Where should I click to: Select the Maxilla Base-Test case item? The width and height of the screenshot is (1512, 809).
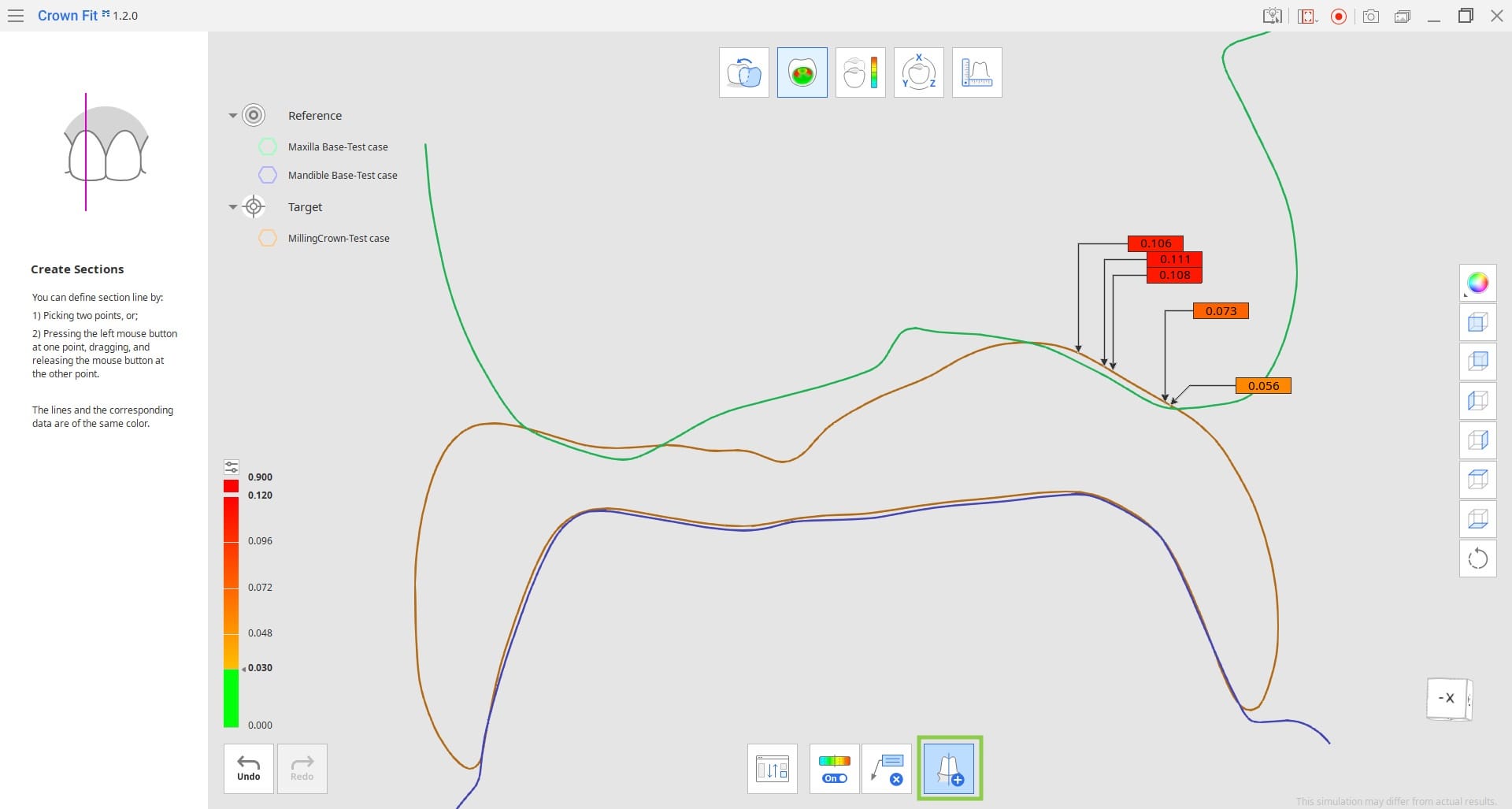click(x=338, y=147)
